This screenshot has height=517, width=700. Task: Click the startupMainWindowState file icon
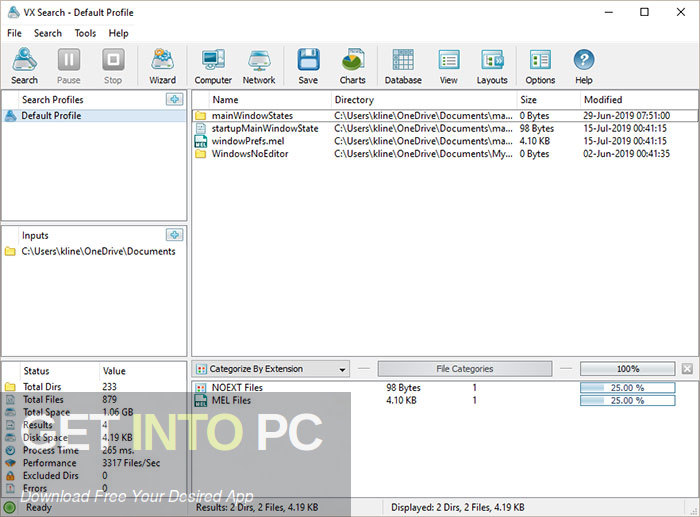pos(200,129)
